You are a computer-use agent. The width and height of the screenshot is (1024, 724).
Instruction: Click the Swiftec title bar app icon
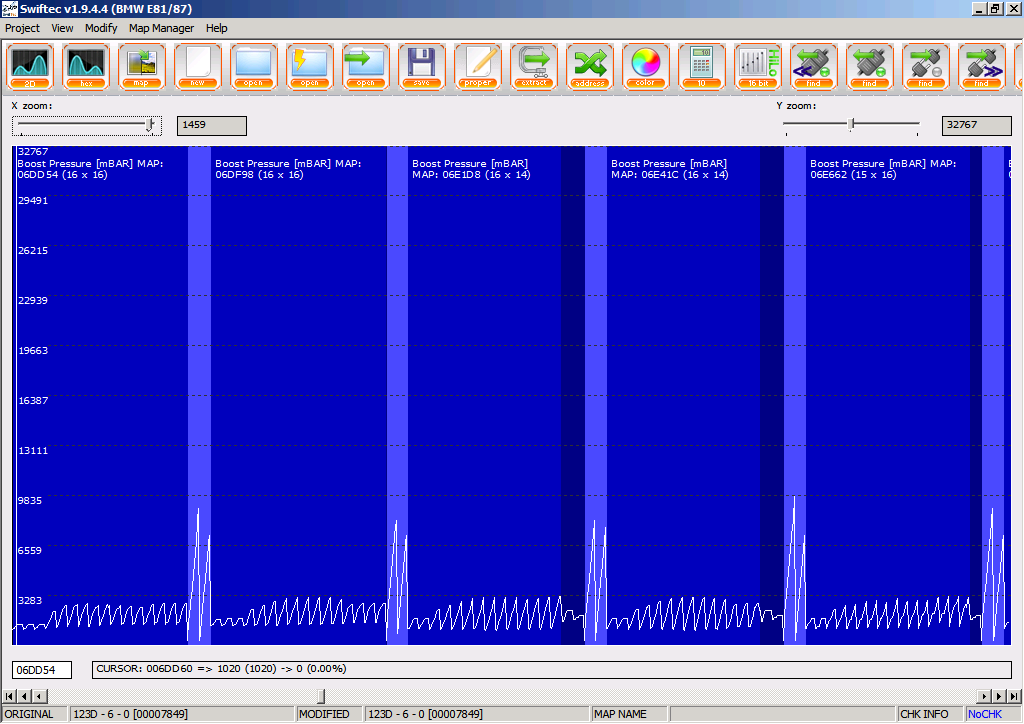[x=9, y=8]
